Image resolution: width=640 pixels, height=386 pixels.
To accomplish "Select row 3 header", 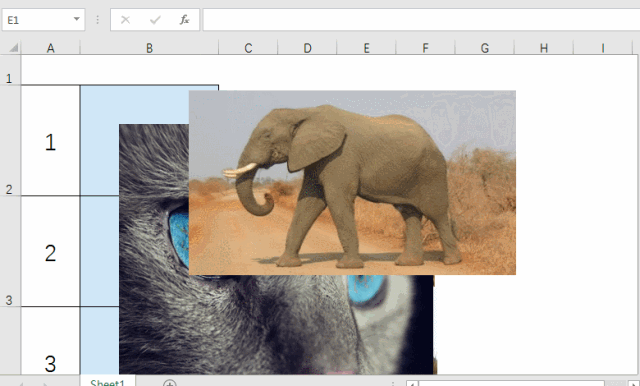I will pyautogui.click(x=10, y=251).
